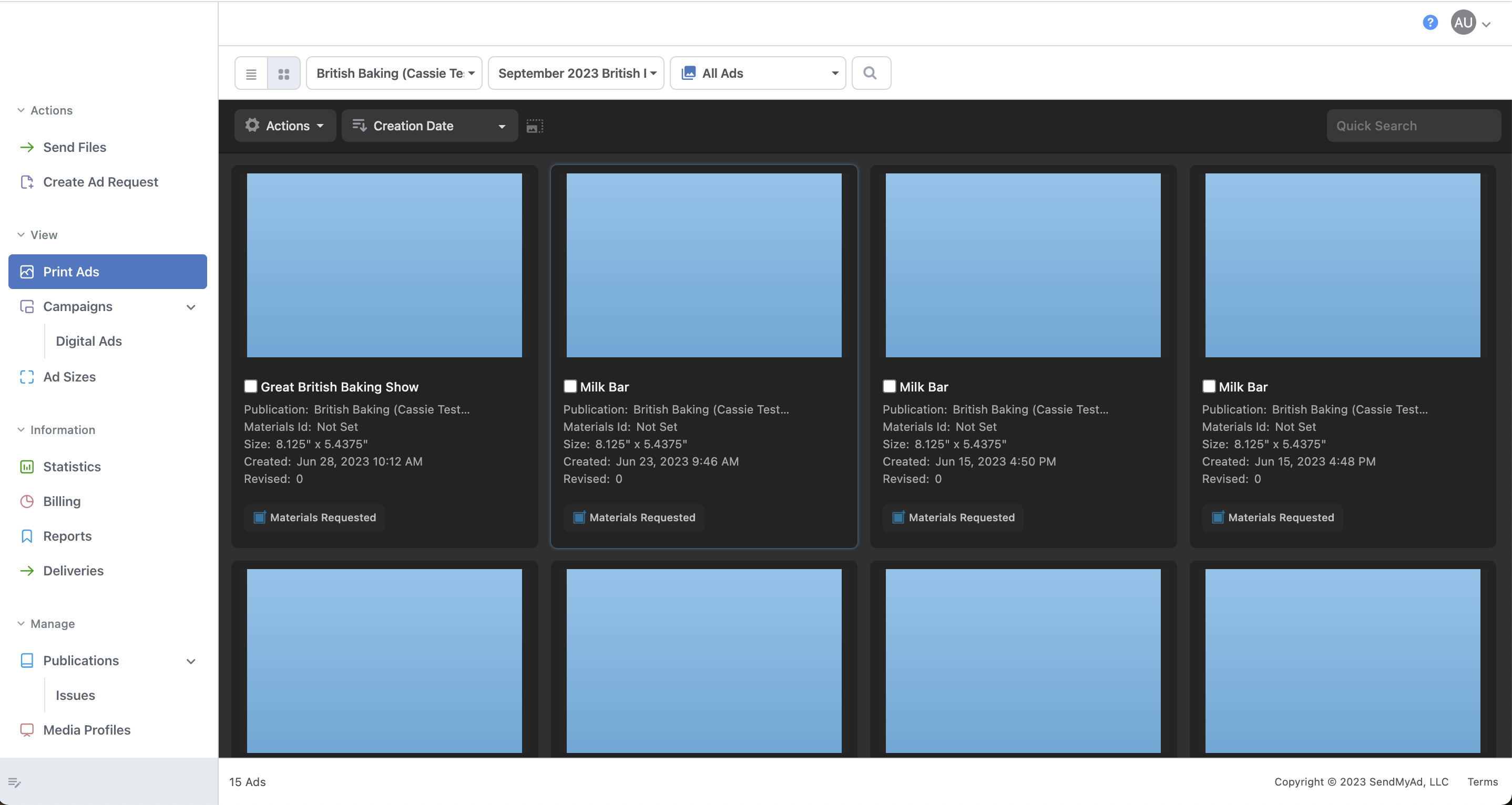Click Materials Requested on Great British Baking Show
Viewport: 1512px width, 805px height.
pyautogui.click(x=314, y=518)
